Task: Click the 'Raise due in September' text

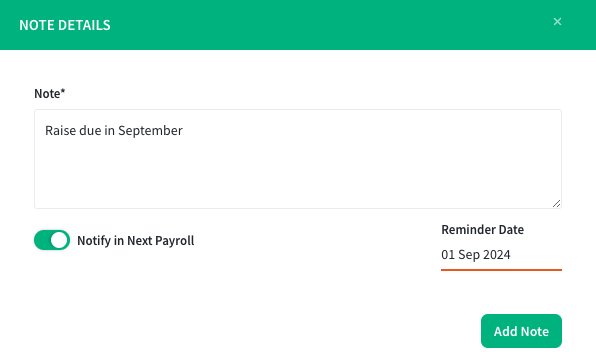Action: tap(114, 131)
